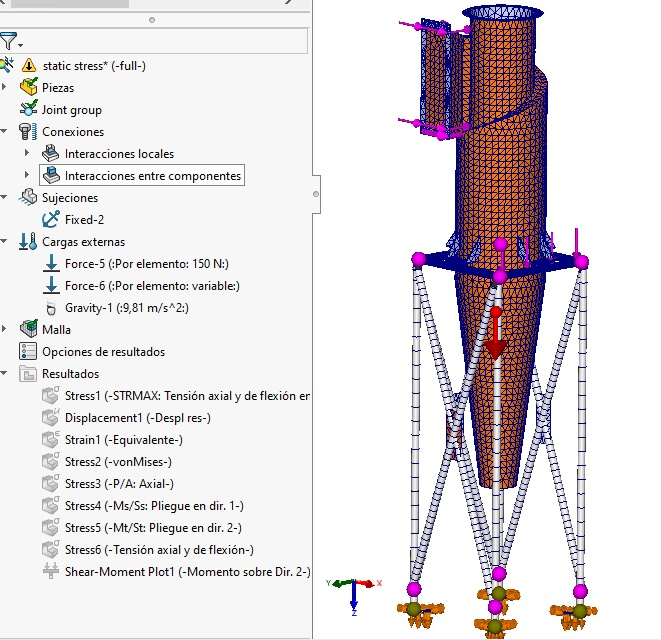
Task: Select the static stress study label
Action: tap(94, 66)
